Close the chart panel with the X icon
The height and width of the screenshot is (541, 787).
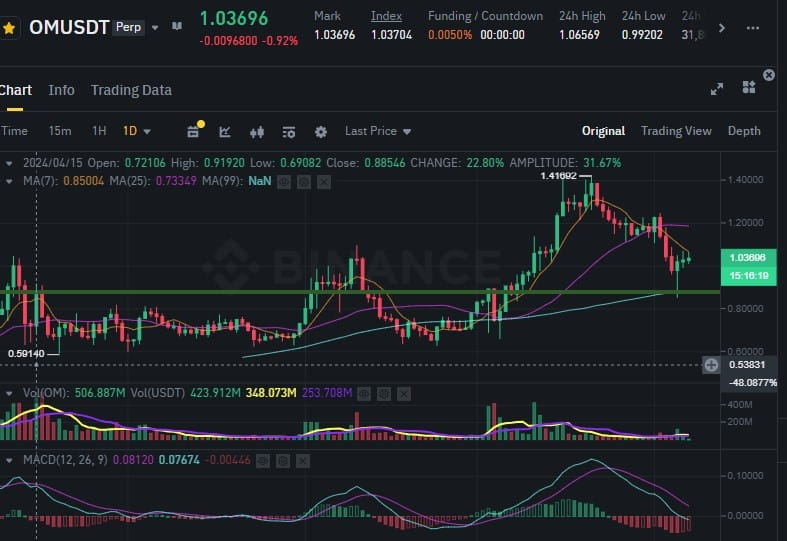pos(769,75)
